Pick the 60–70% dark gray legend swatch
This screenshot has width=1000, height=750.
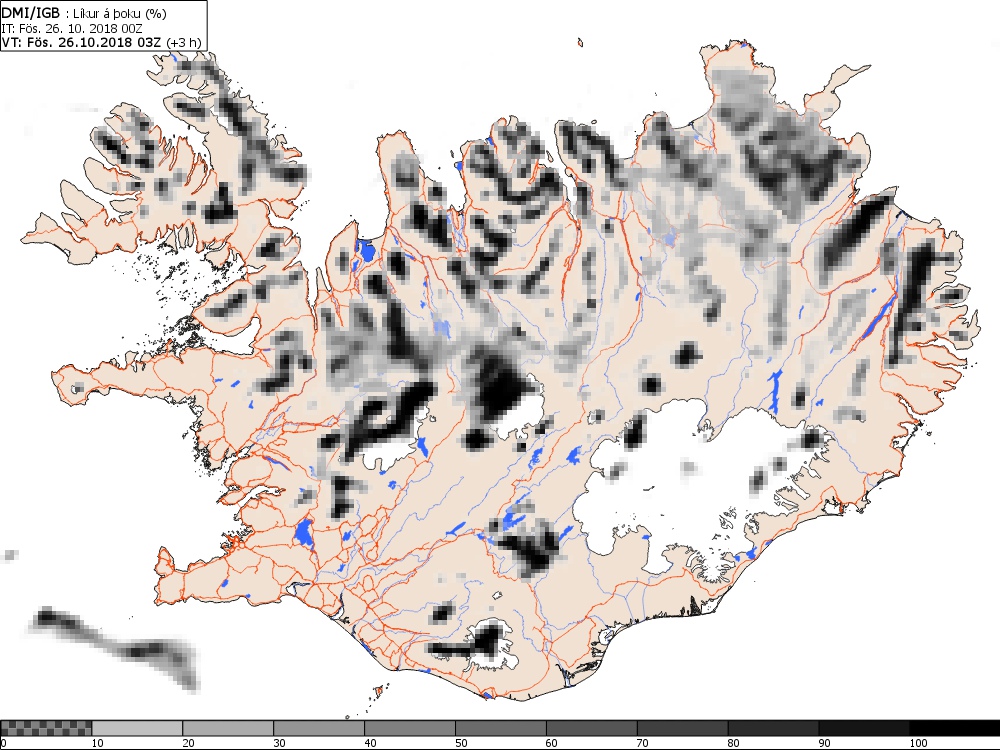click(x=592, y=728)
